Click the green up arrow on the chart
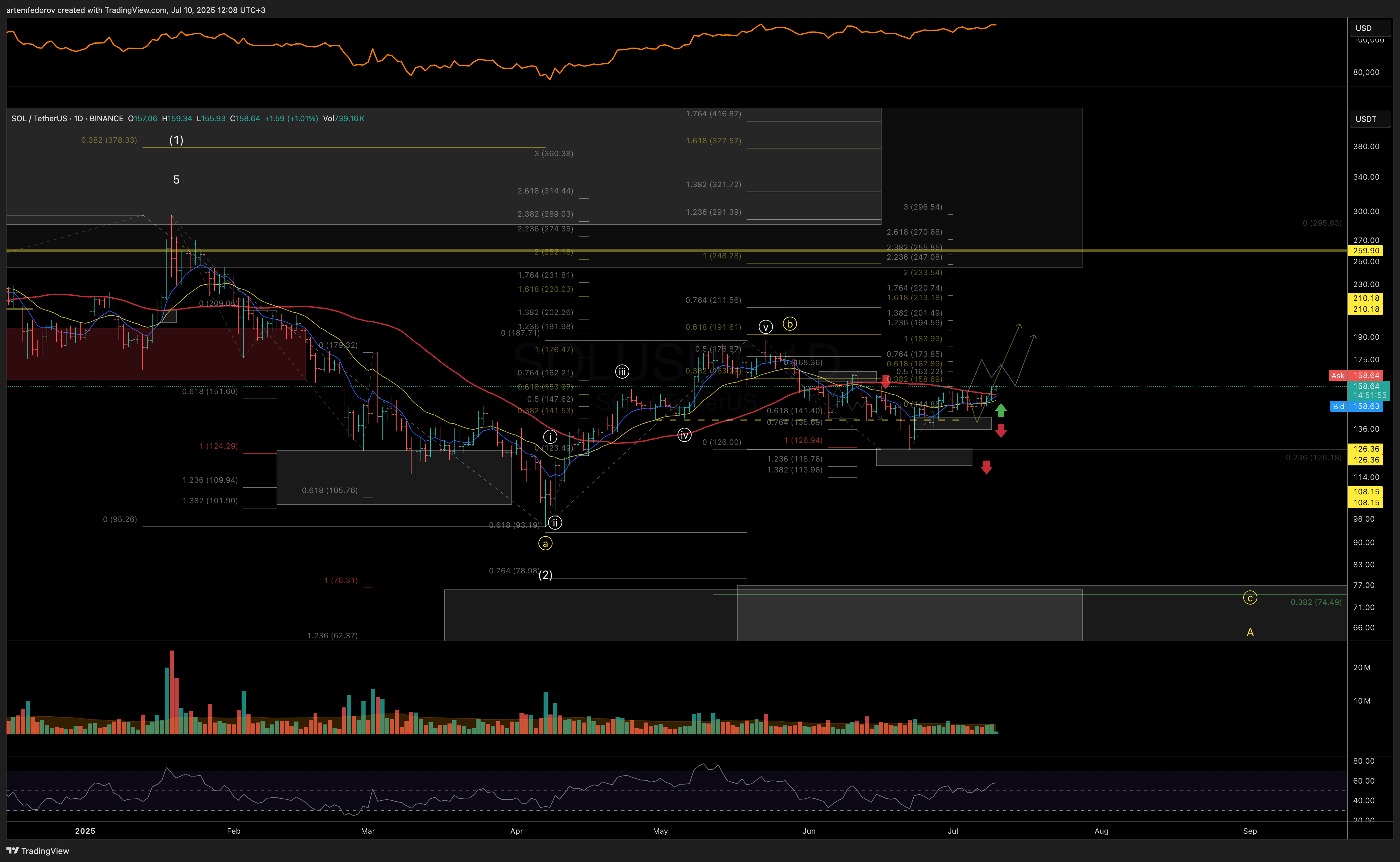Screen dimensions: 1400x862 (1001, 410)
